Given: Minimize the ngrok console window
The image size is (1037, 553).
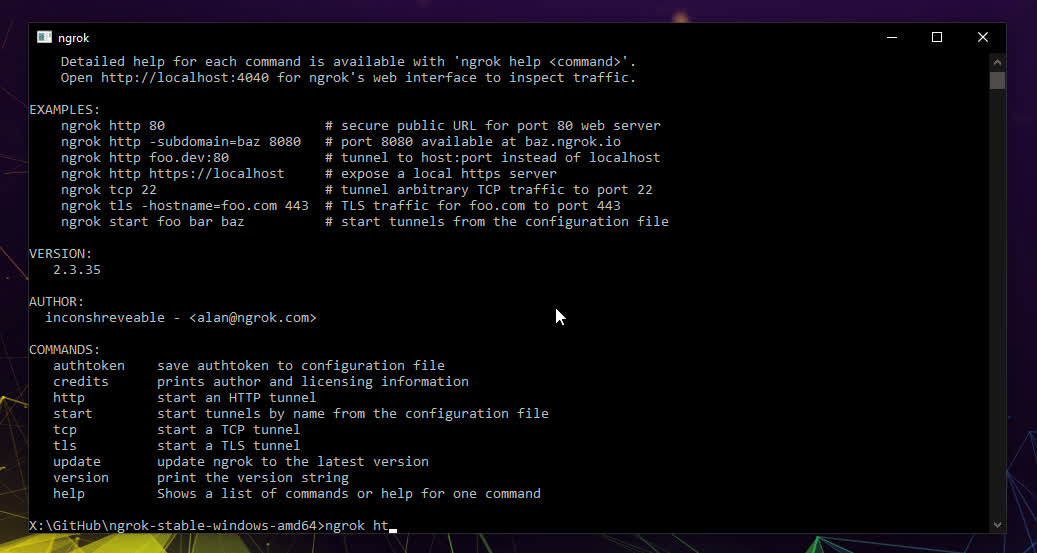Looking at the screenshot, I should (892, 38).
